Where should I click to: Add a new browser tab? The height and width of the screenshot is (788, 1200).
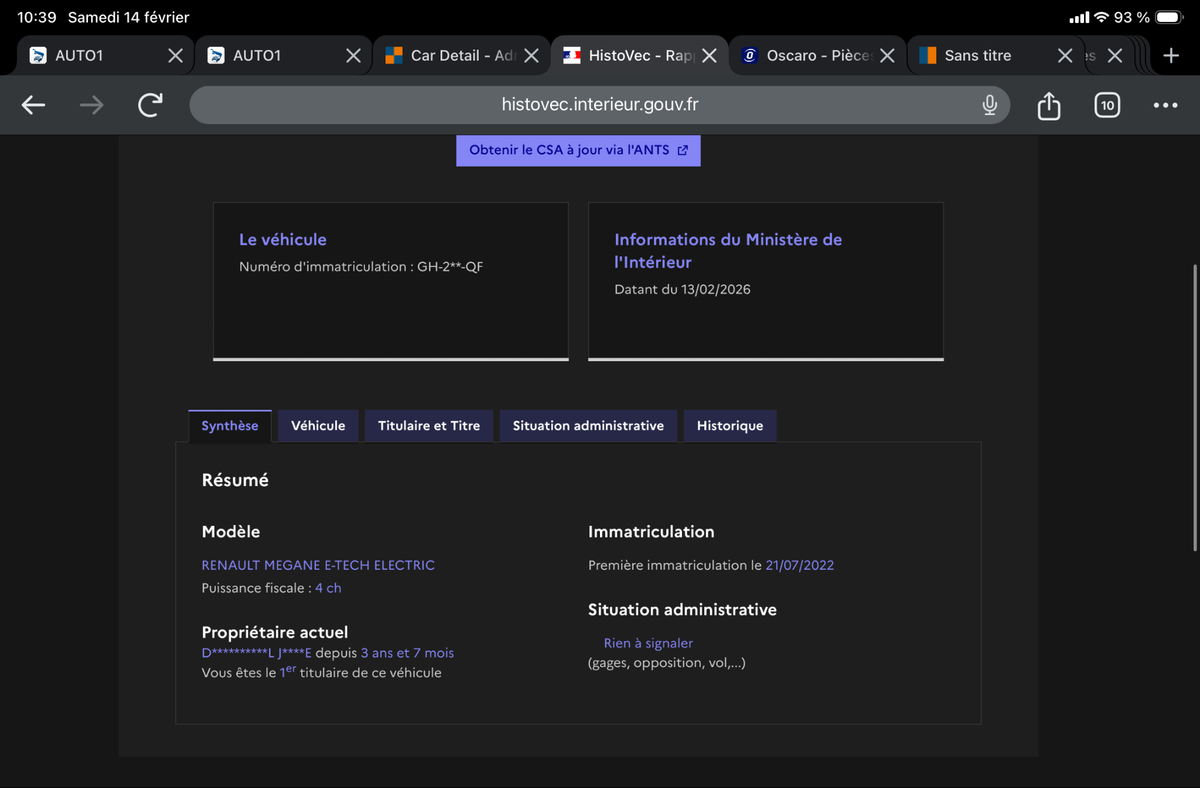1171,56
